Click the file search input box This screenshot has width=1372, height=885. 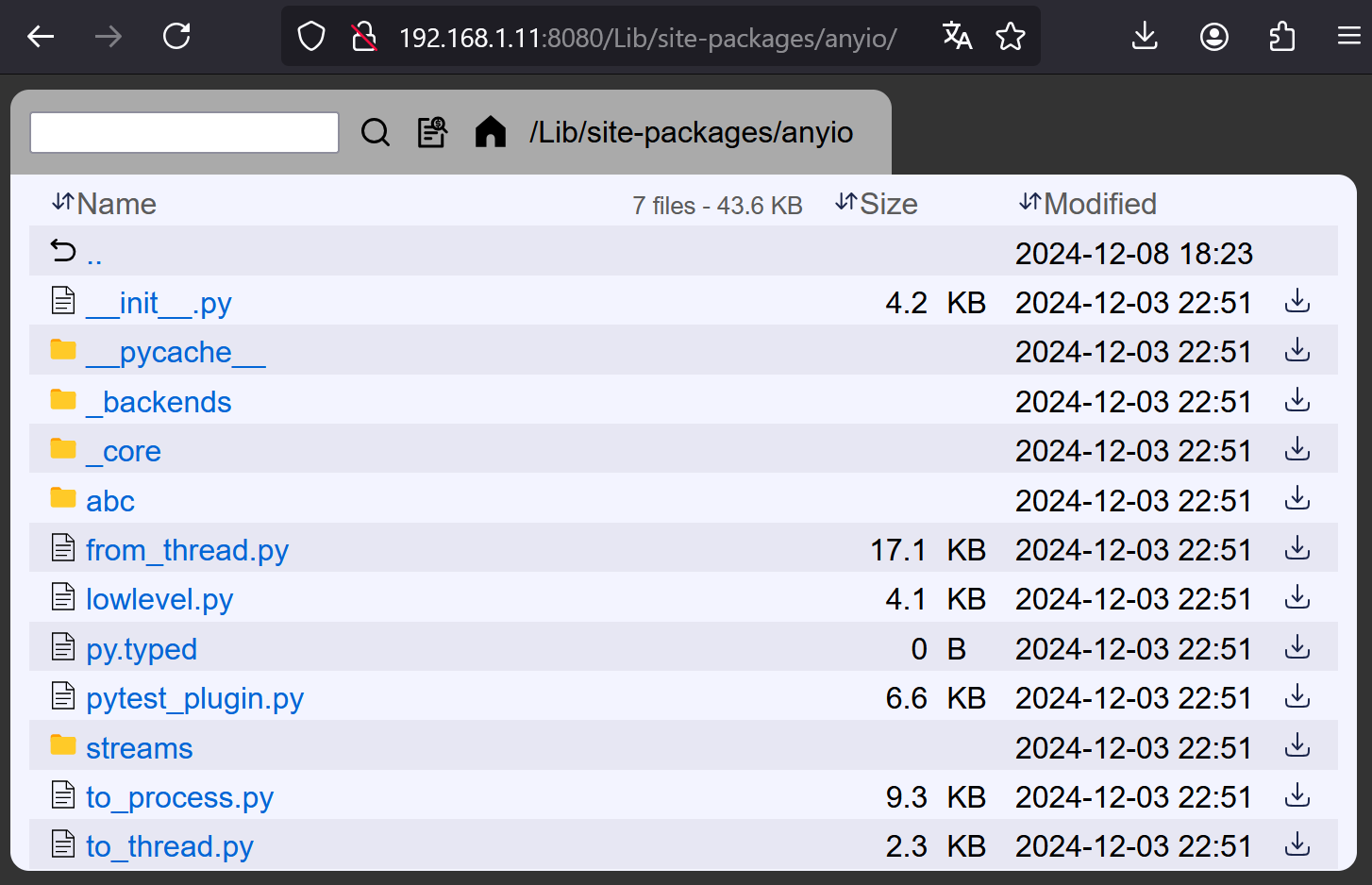[185, 132]
